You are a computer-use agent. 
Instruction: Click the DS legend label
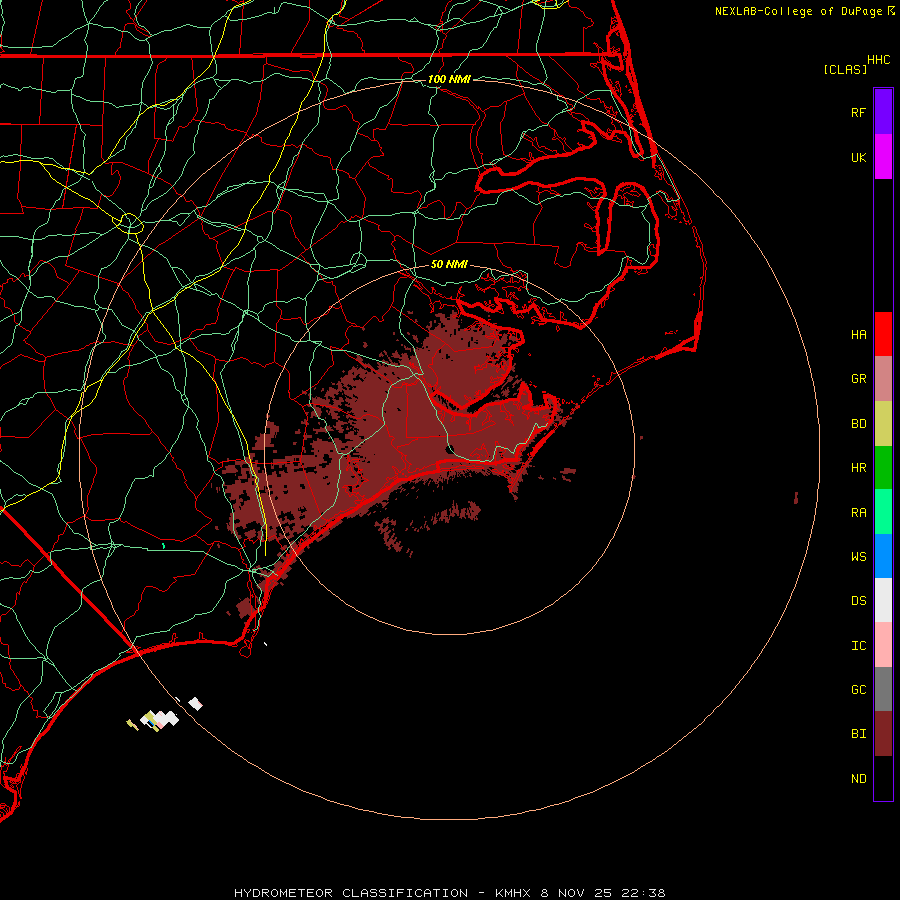858,601
